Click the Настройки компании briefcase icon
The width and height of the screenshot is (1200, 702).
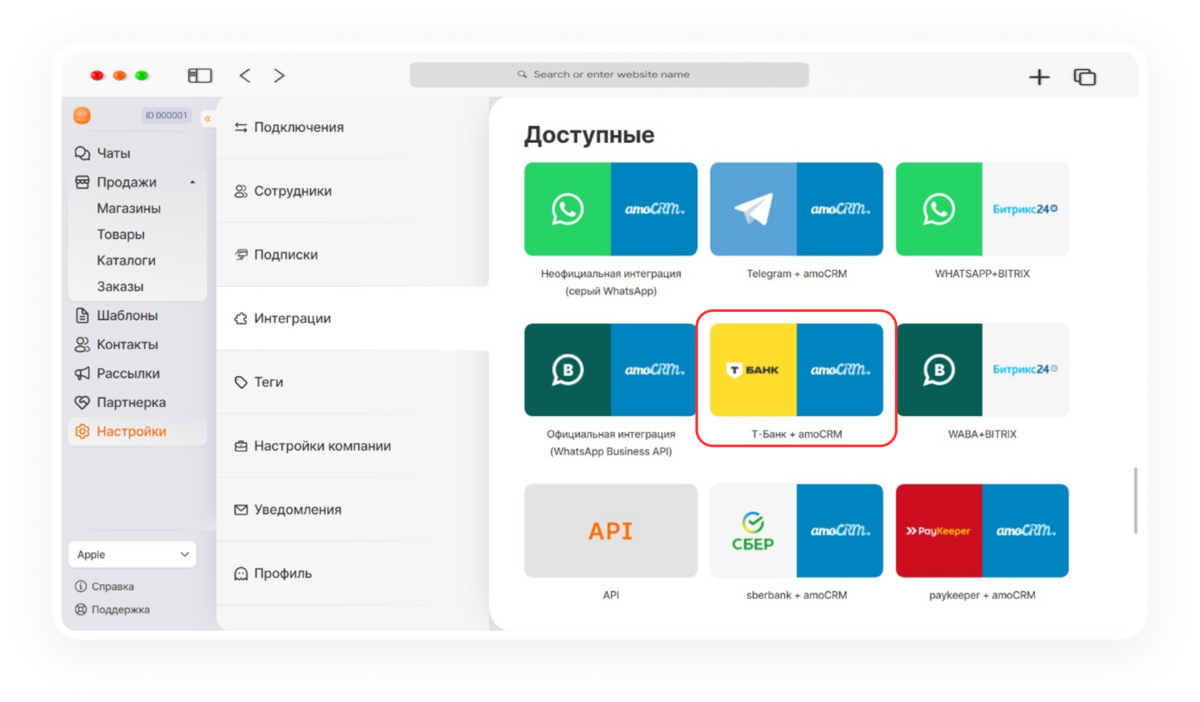tap(241, 447)
